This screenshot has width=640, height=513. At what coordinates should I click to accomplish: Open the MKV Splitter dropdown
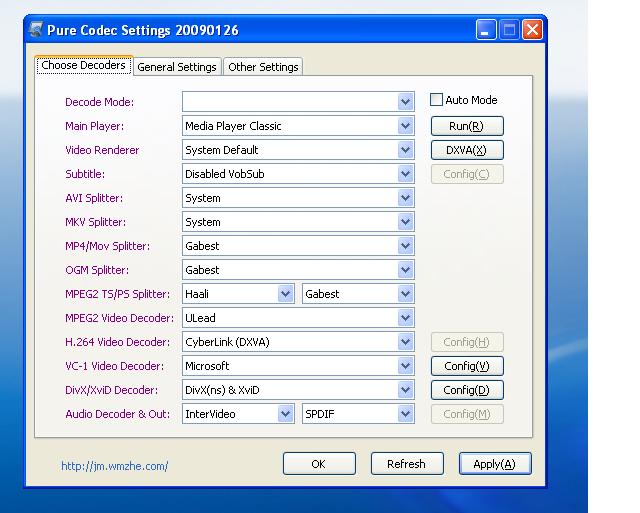298,222
